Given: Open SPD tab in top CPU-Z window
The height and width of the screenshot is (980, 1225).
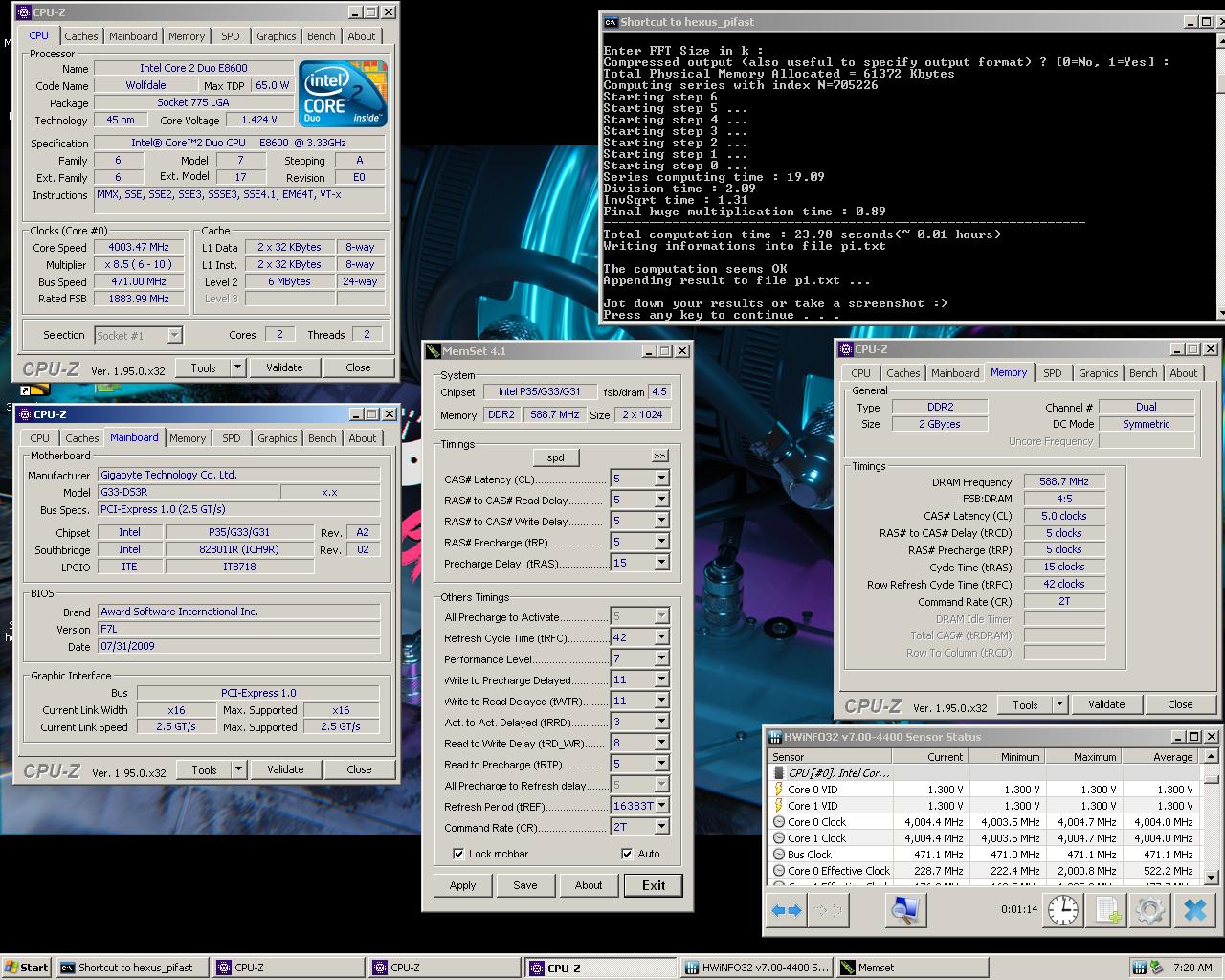Looking at the screenshot, I should tap(231, 36).
